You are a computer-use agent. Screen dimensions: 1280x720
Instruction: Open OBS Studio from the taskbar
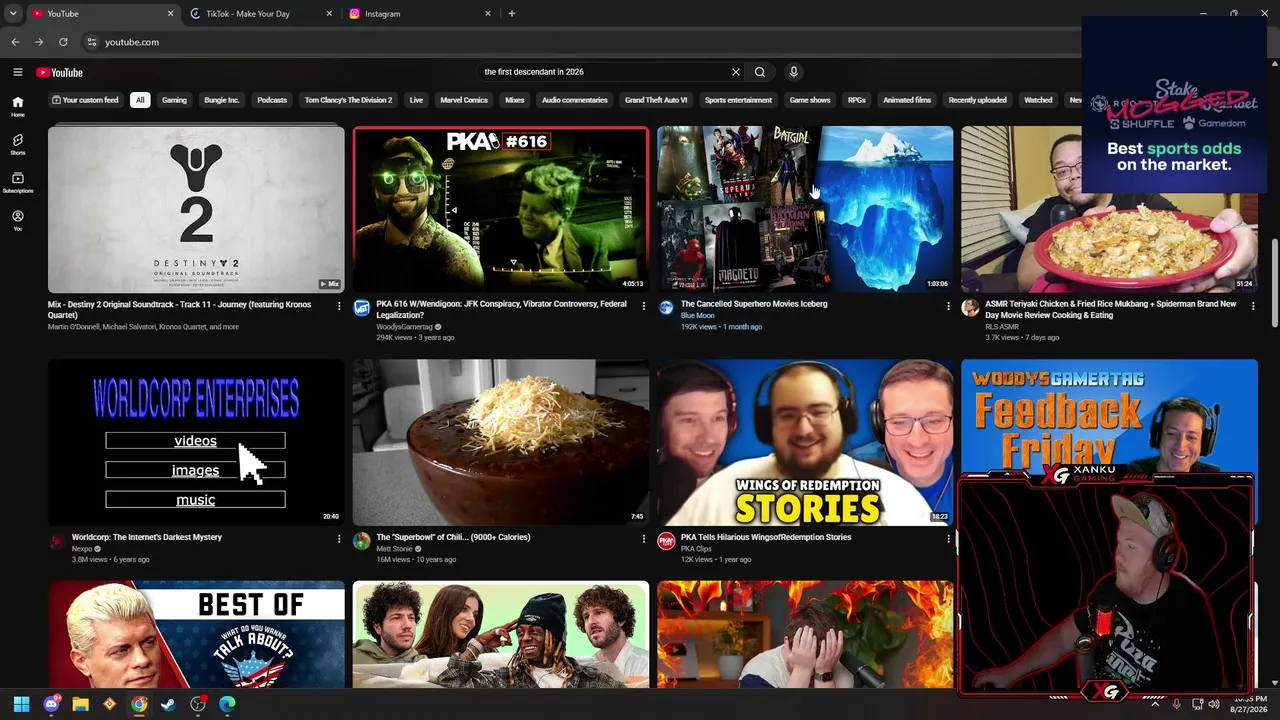click(x=198, y=704)
